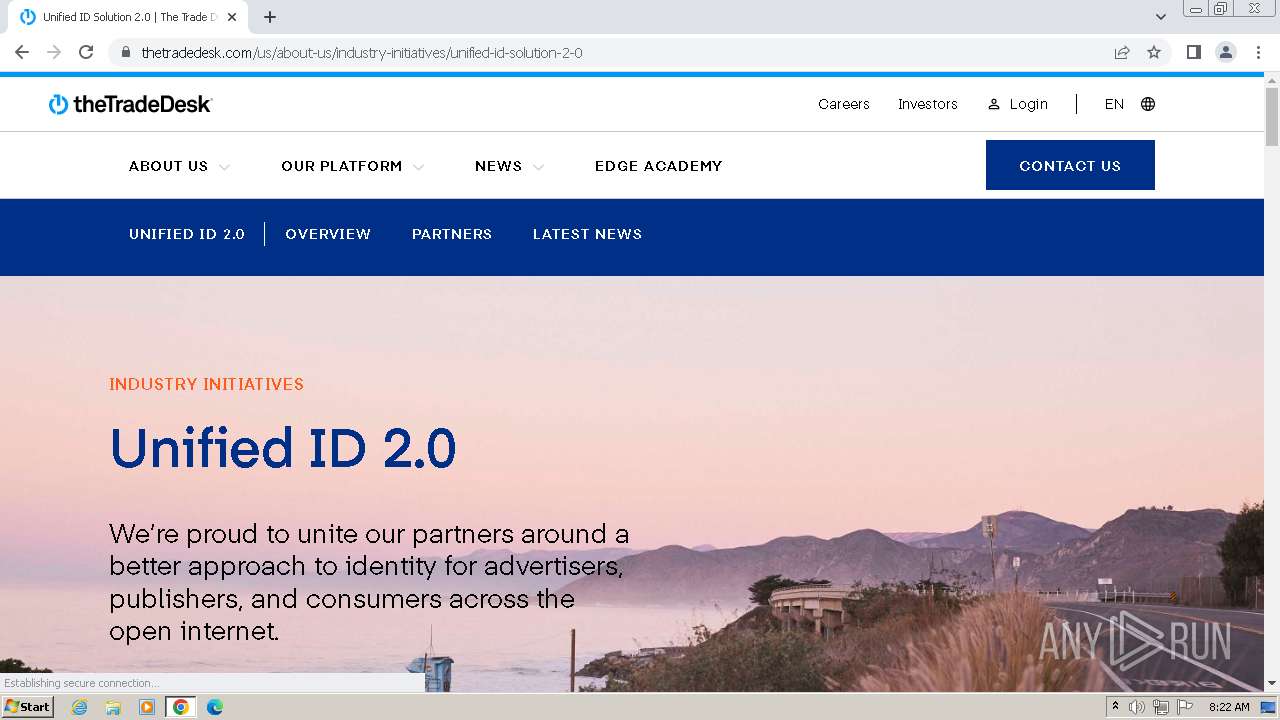Click the Chrome taskbar icon
Screen dimensions: 1280x720
coord(180,707)
